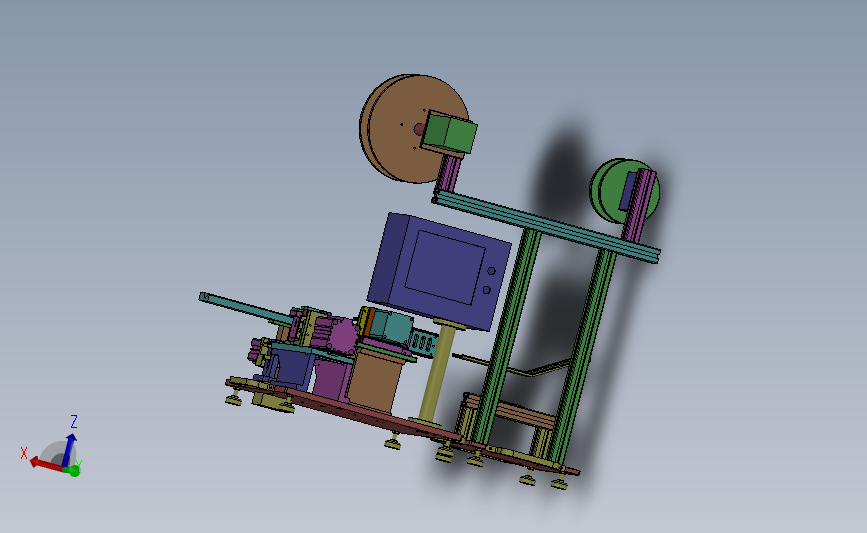867x533 pixels.
Task: Click the lower round button on blue panel
Action: (x=487, y=290)
